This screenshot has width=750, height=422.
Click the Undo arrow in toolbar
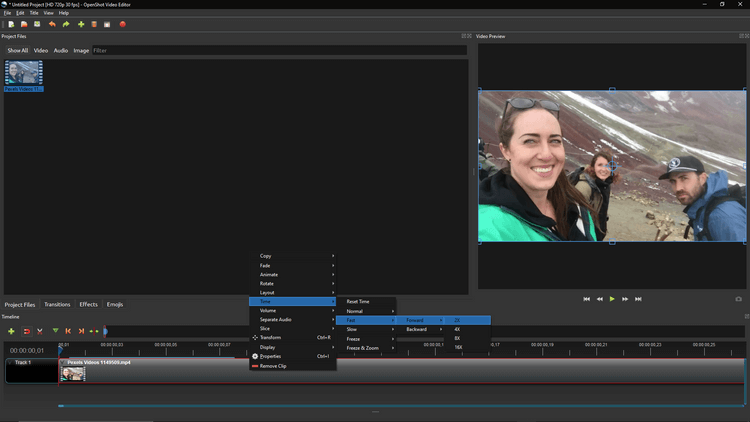52,24
